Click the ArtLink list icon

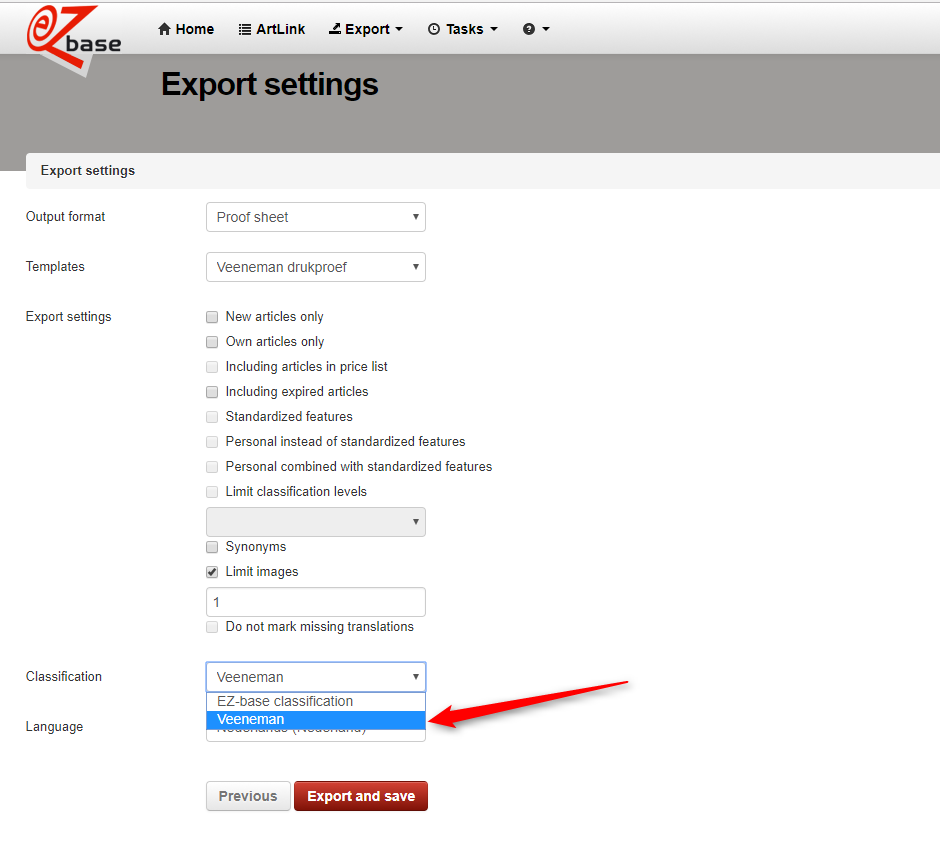[245, 29]
